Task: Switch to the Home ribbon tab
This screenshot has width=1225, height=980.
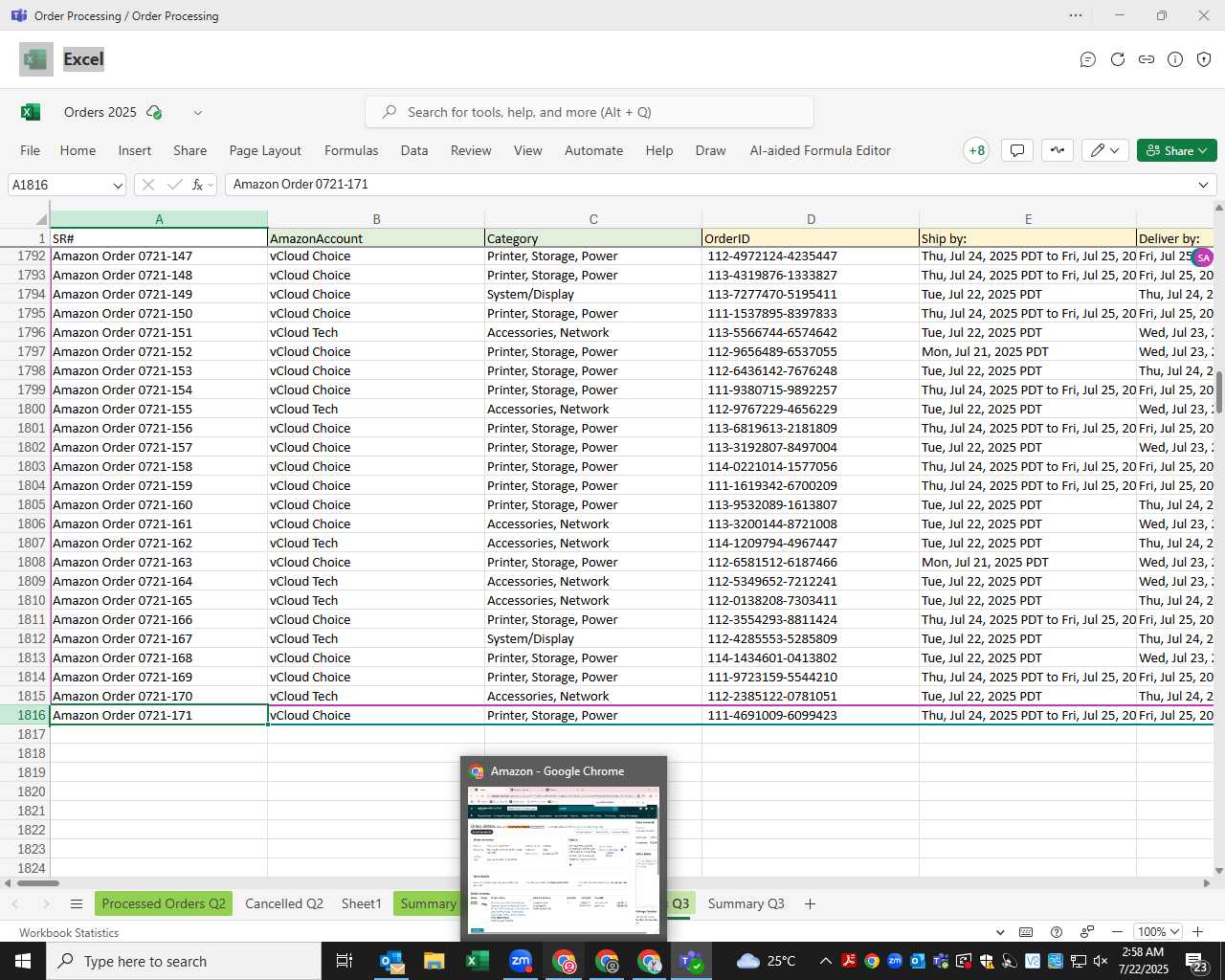Action: [78, 150]
